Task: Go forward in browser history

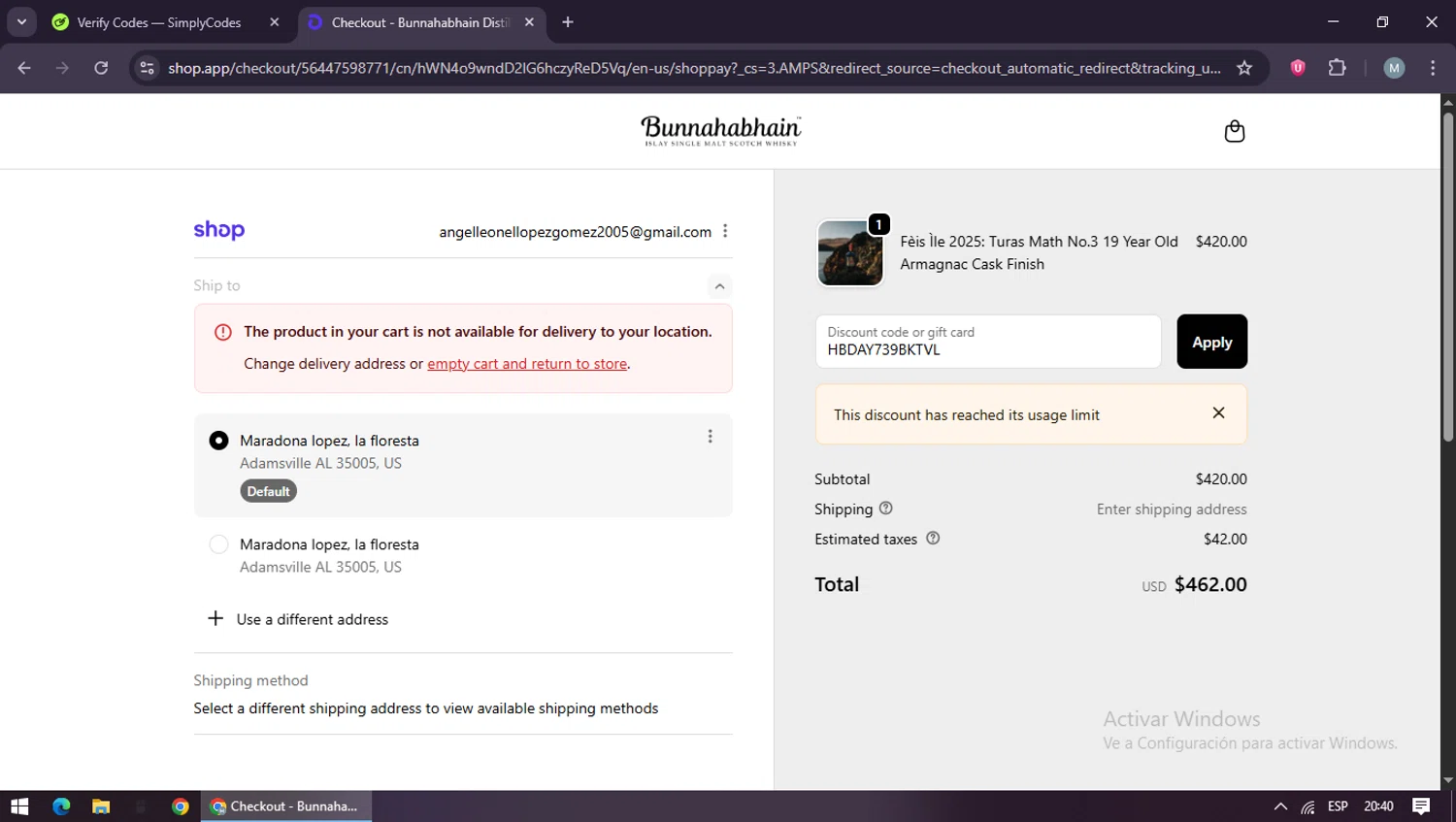Action: tap(62, 68)
